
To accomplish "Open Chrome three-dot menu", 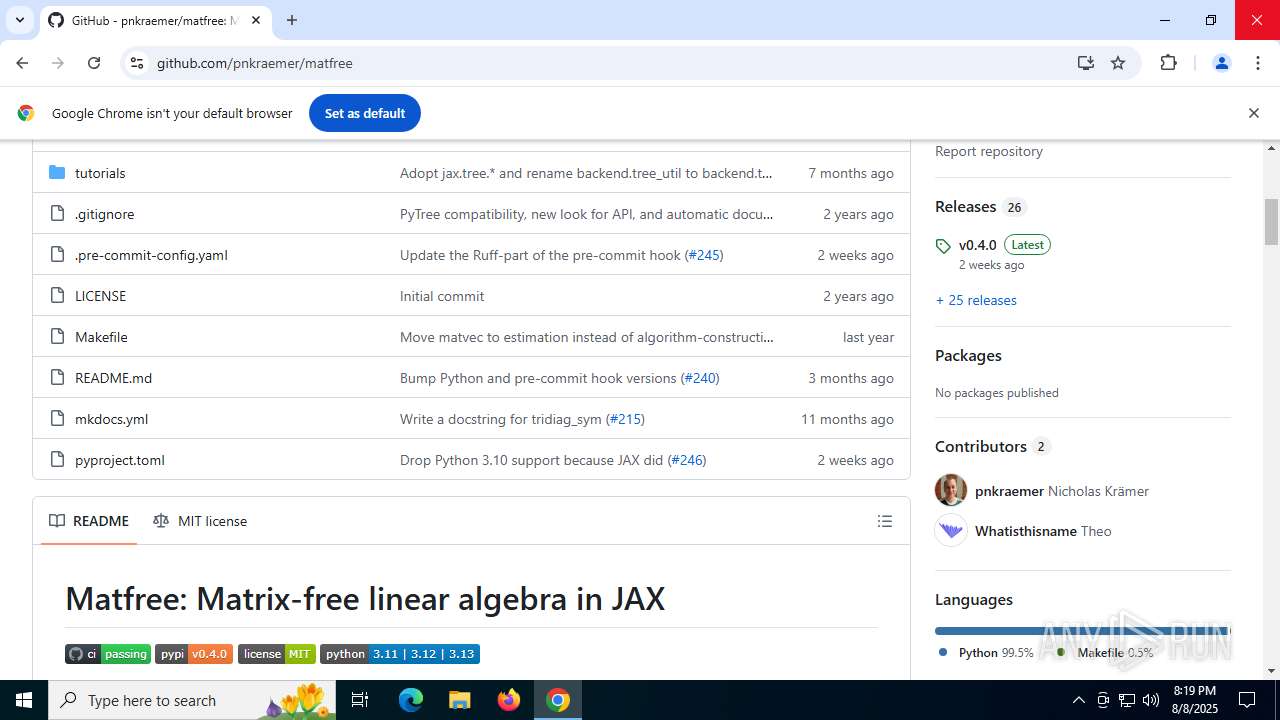I will click(1258, 63).
